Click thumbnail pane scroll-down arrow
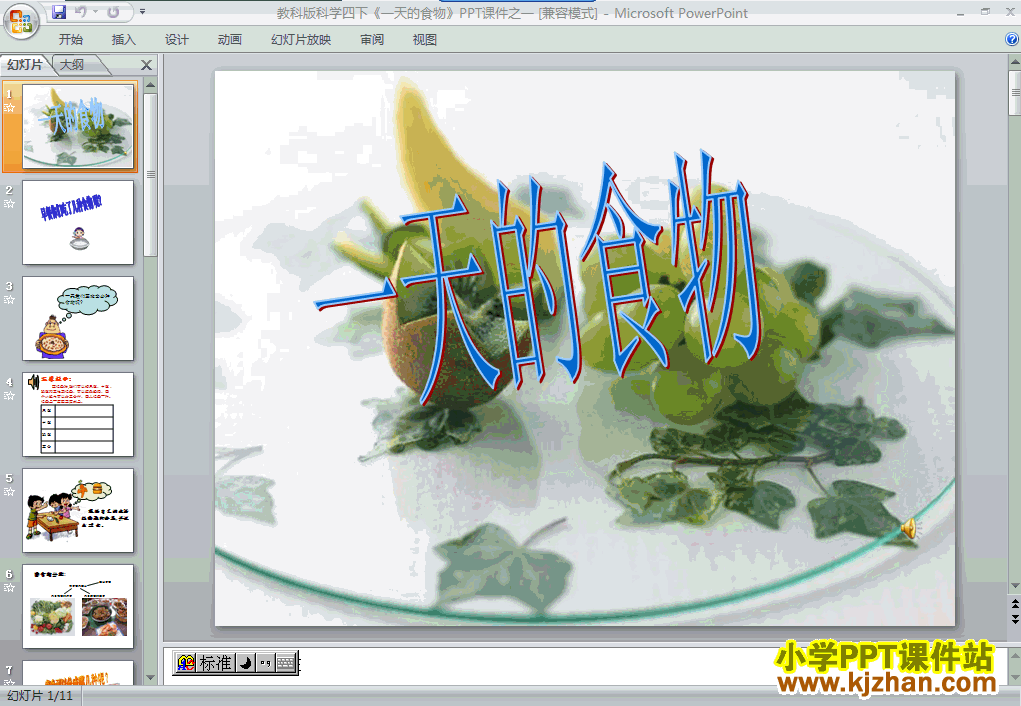 [150, 677]
